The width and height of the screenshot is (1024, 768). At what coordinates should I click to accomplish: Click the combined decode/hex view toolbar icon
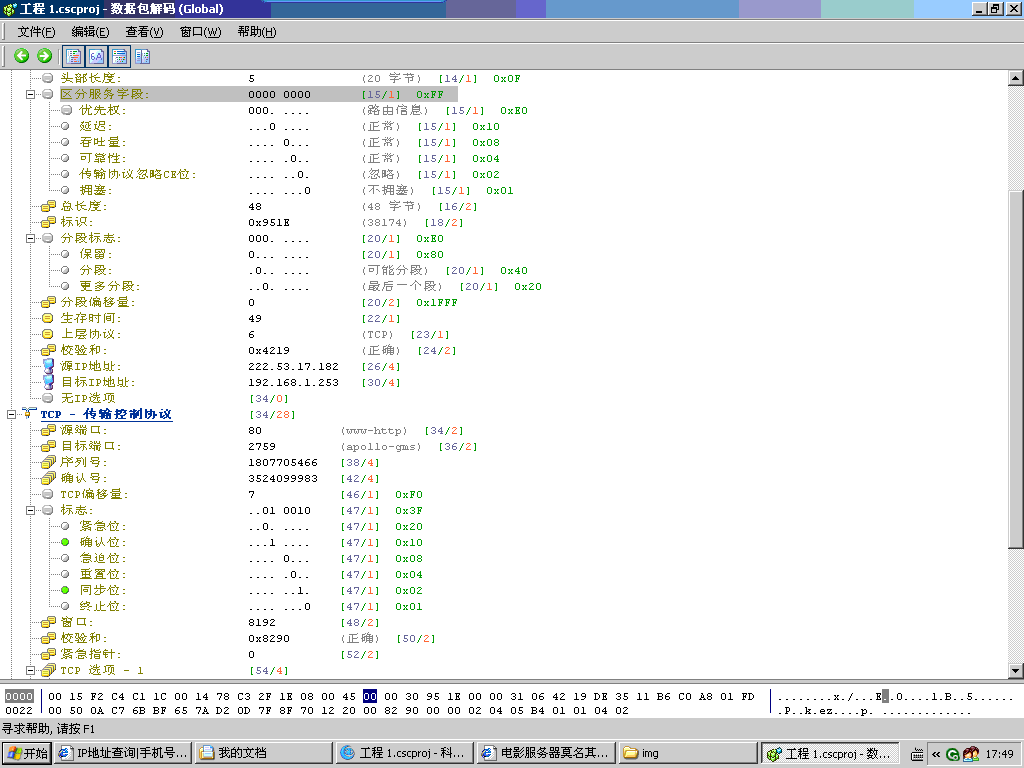(119, 56)
